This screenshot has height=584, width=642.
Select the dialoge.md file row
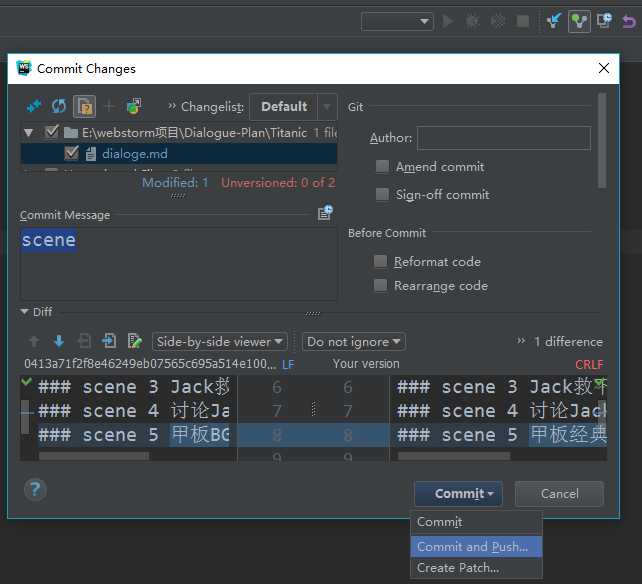[179, 154]
